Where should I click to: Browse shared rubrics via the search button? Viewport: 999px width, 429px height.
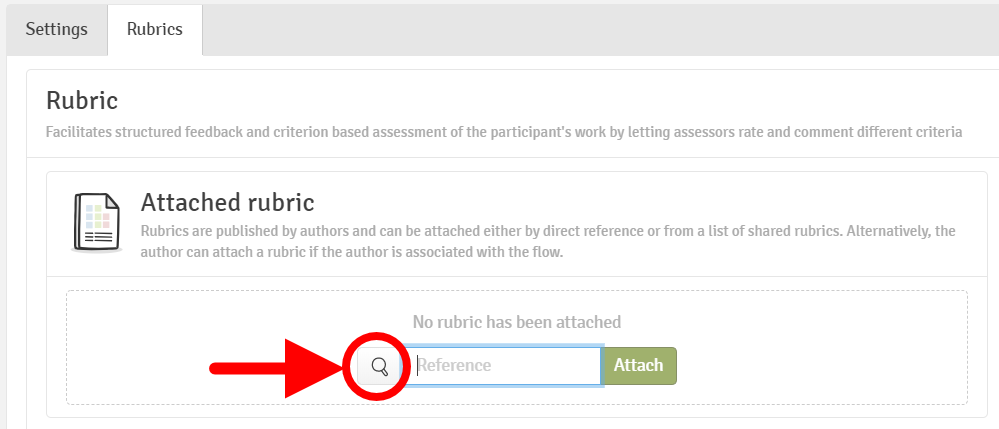pos(379,366)
